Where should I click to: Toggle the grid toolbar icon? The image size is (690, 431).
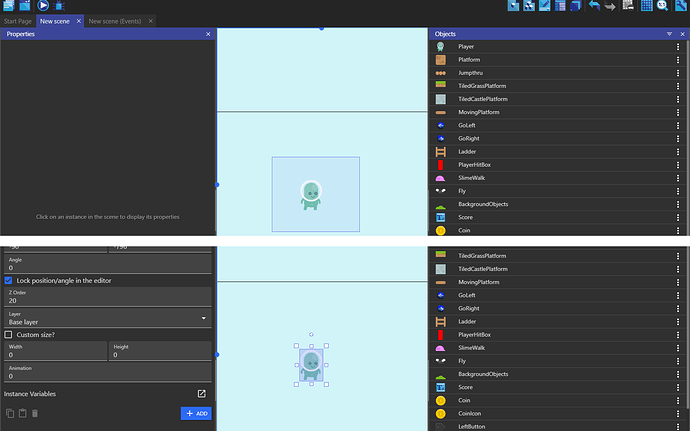point(646,5)
